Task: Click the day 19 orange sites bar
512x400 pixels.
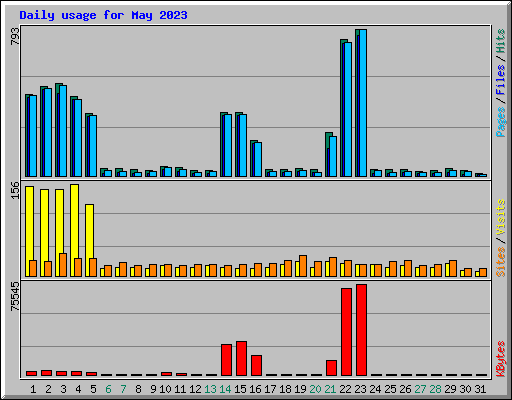Action: 303,266
